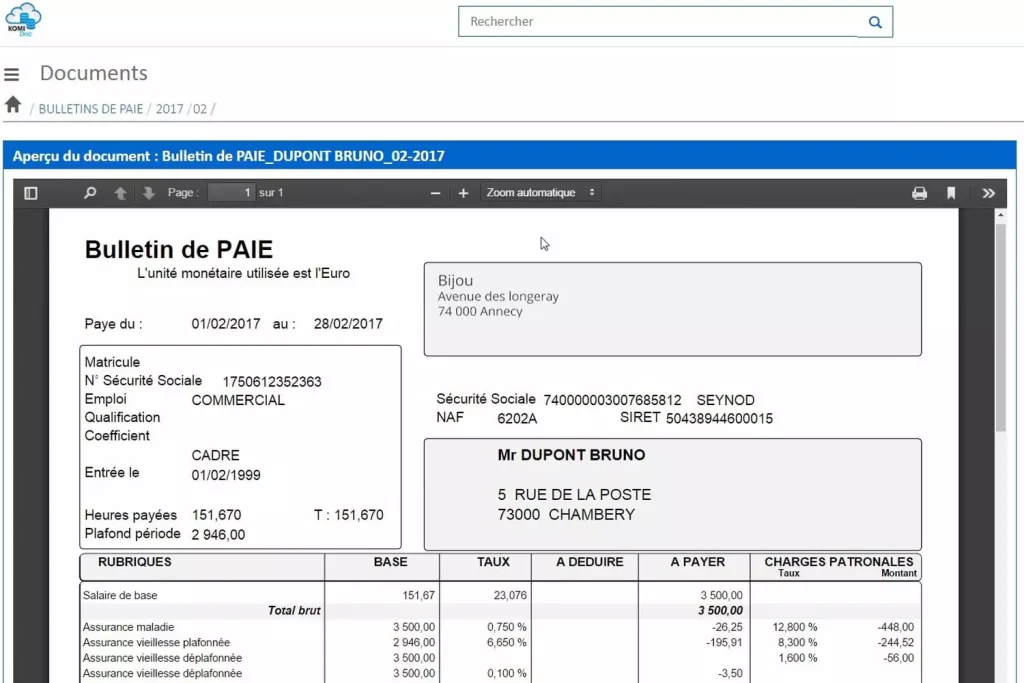The image size is (1024, 683).
Task: Navigate to the 2017 breadcrumb folder
Action: 169,109
